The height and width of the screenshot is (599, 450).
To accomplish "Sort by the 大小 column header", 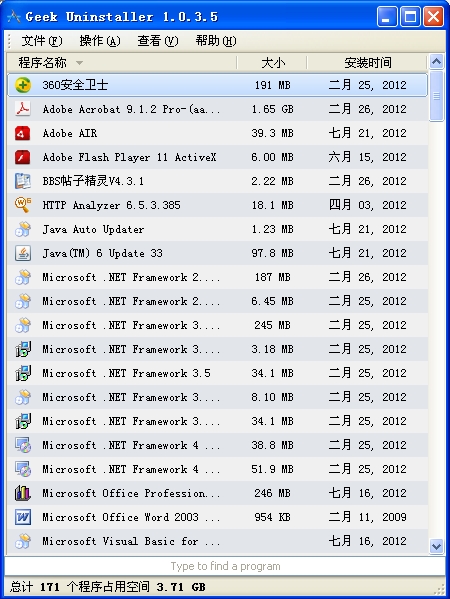I will coord(272,63).
